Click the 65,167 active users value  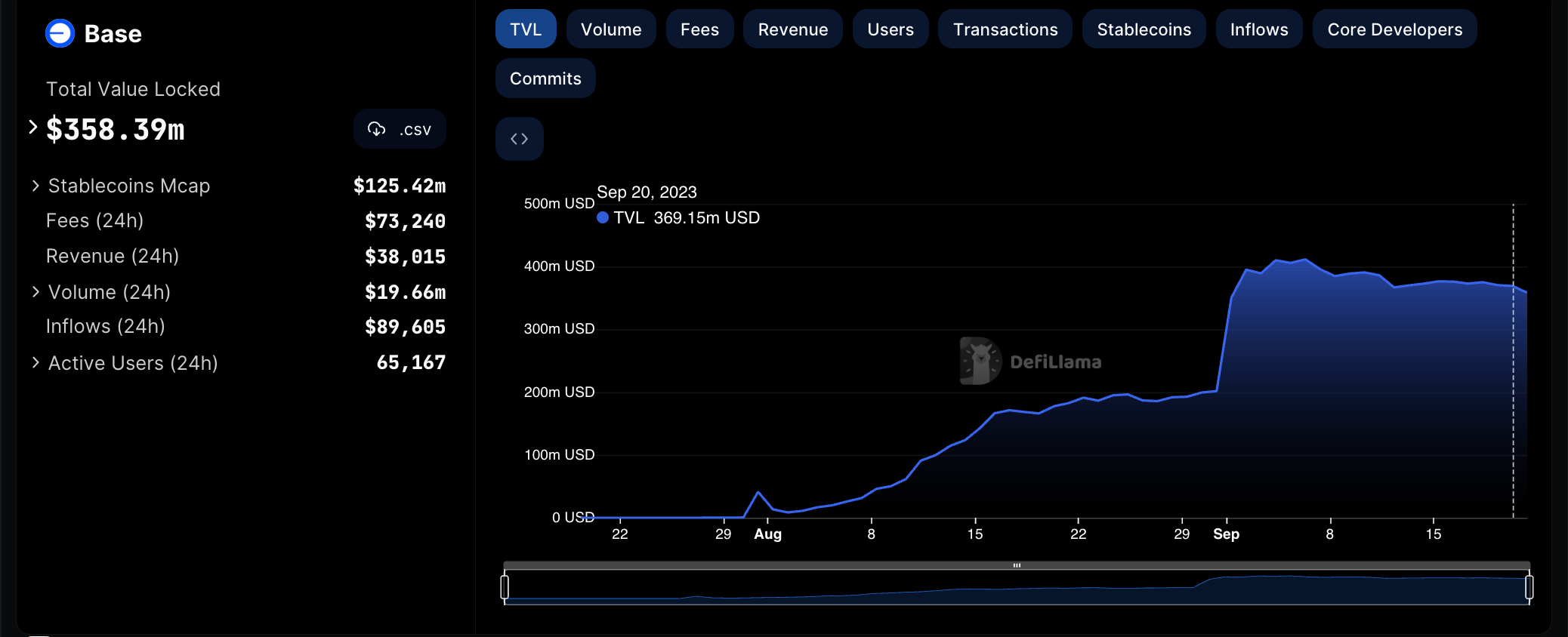click(x=411, y=362)
